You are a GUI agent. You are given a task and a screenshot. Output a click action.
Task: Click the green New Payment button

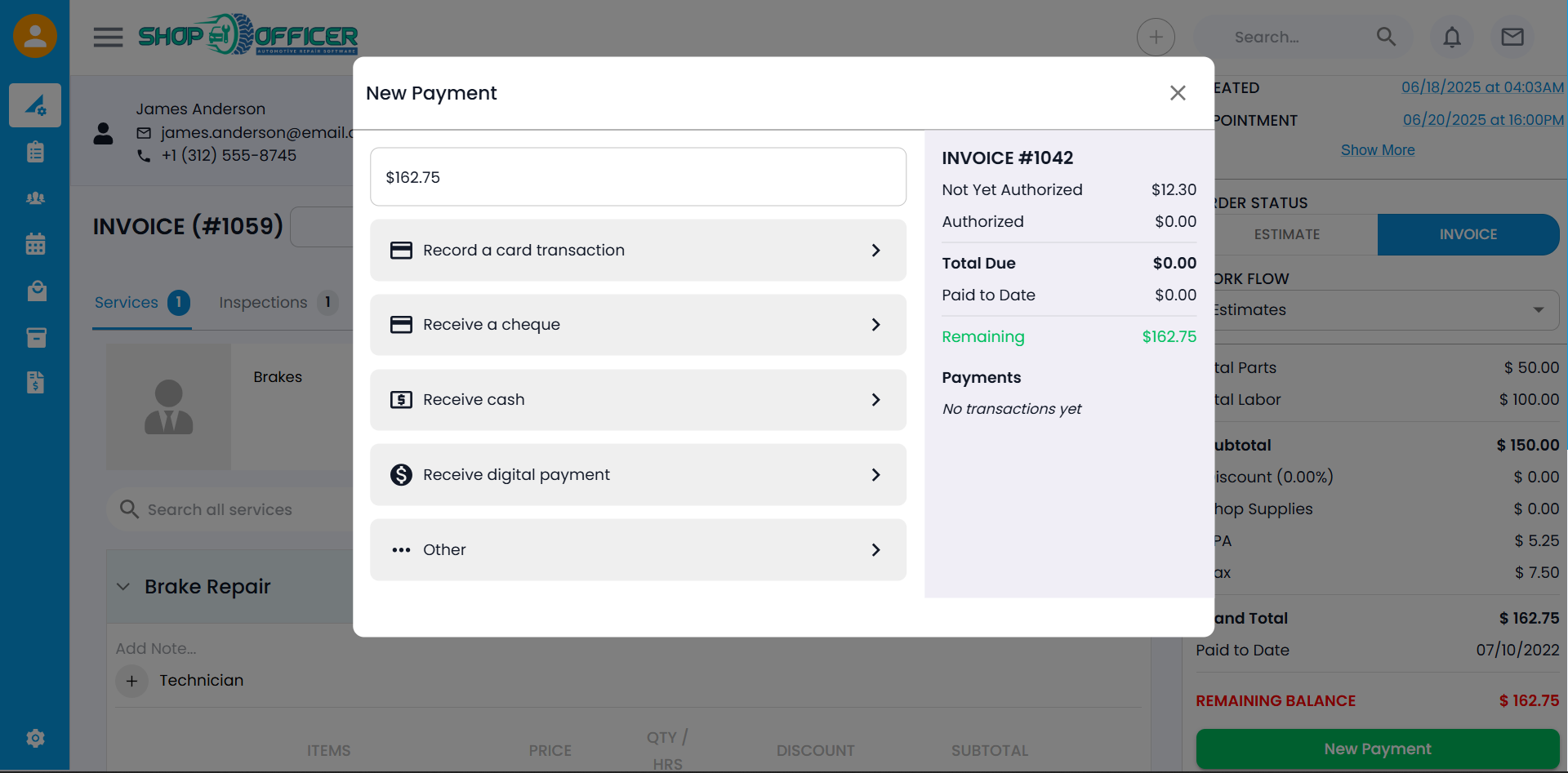coord(1377,749)
